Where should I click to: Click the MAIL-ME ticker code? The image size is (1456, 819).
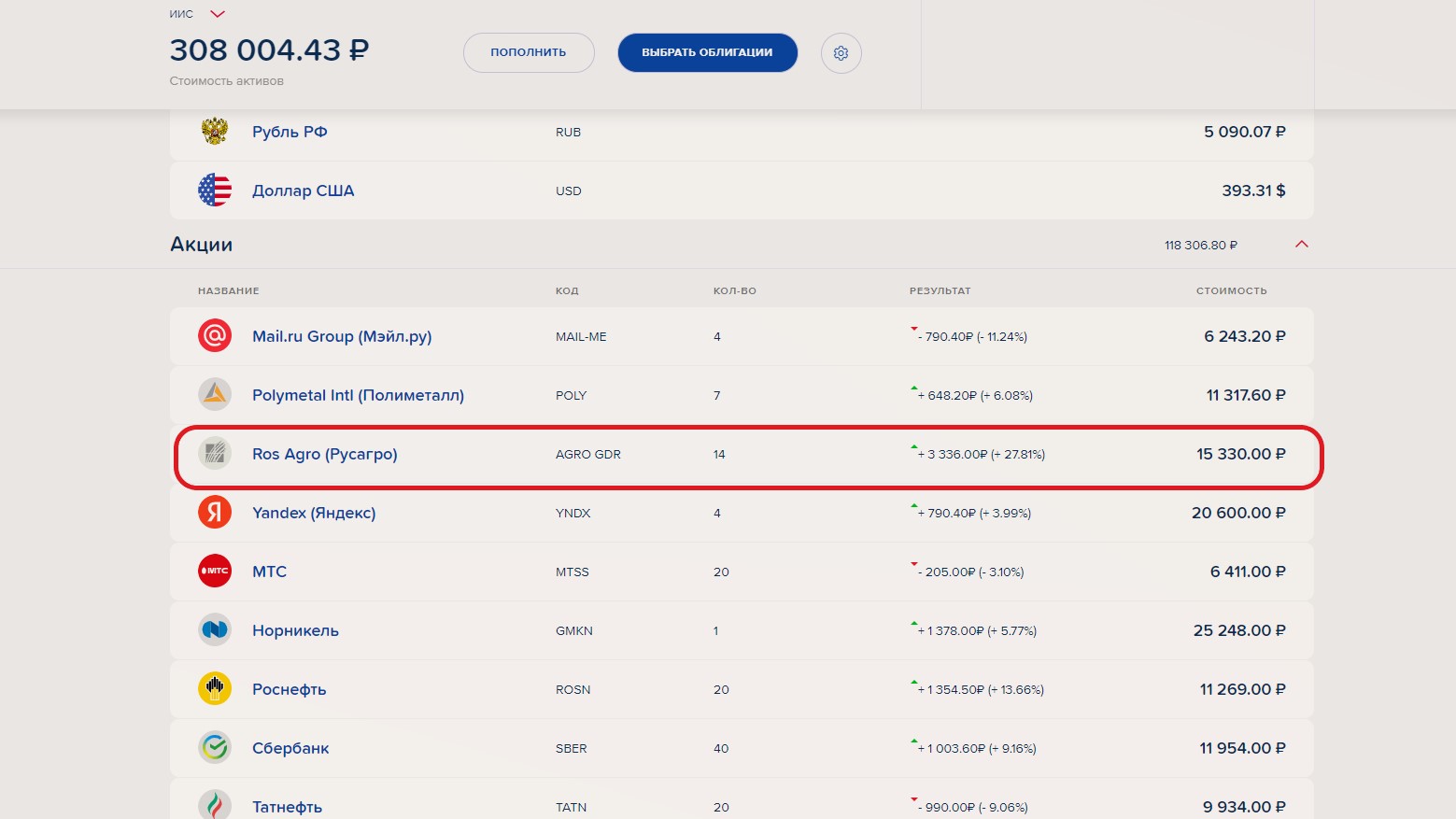tap(581, 336)
